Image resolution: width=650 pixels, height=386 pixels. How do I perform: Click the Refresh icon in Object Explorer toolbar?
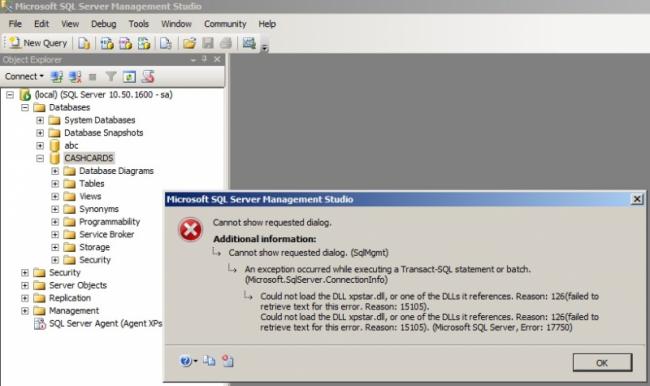(x=129, y=77)
